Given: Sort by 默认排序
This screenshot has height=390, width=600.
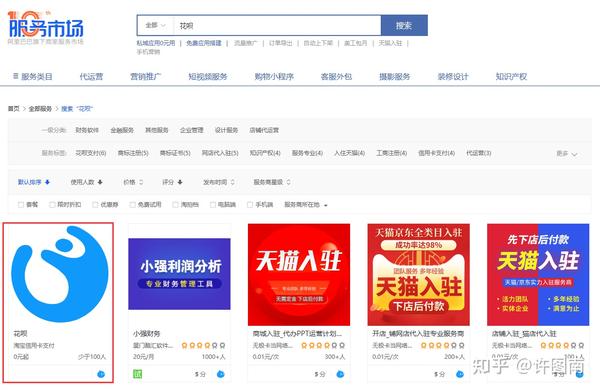Looking at the screenshot, I should 34,182.
